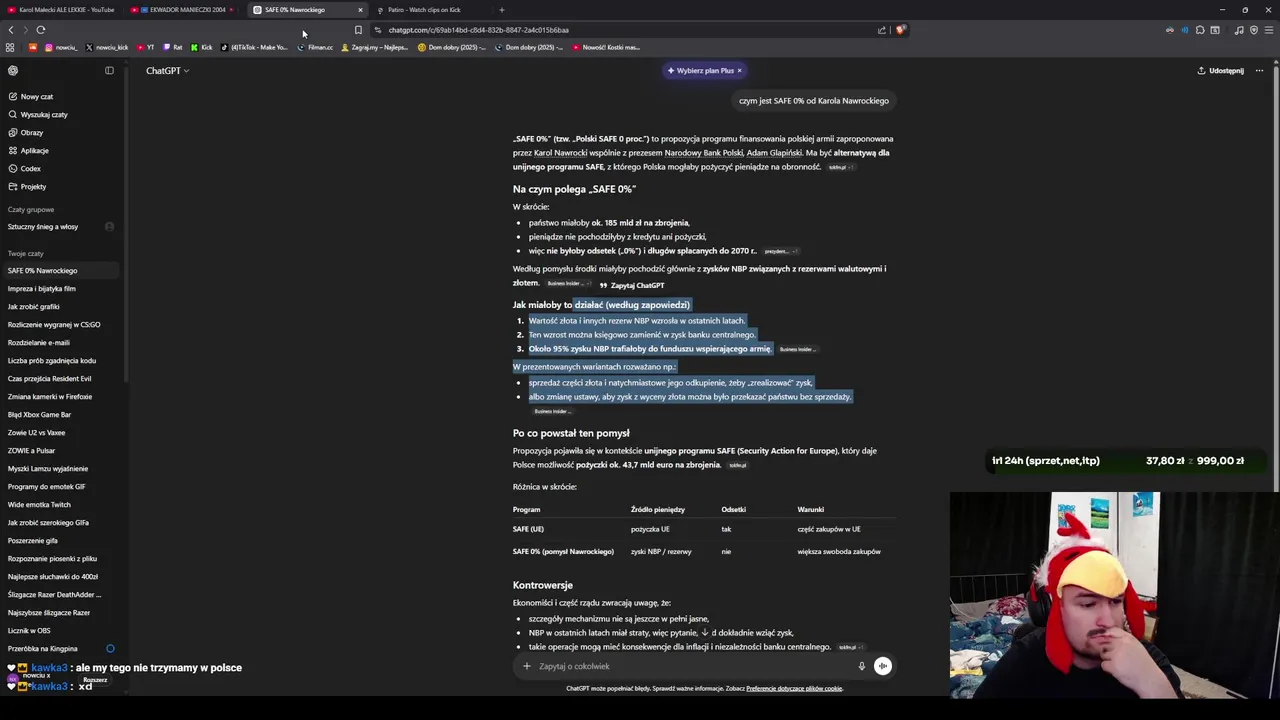Open the Aplikacje section
Screen dimensions: 1280x720
(60, 151)
